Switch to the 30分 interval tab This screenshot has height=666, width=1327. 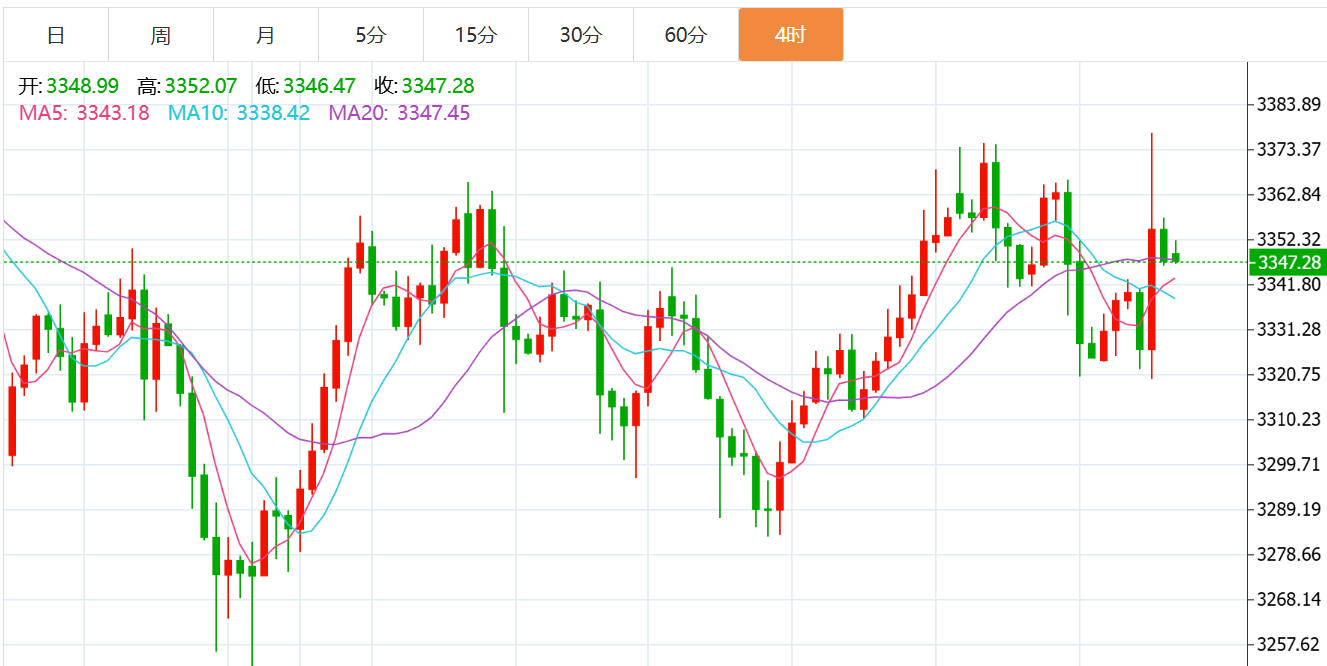pyautogui.click(x=581, y=35)
